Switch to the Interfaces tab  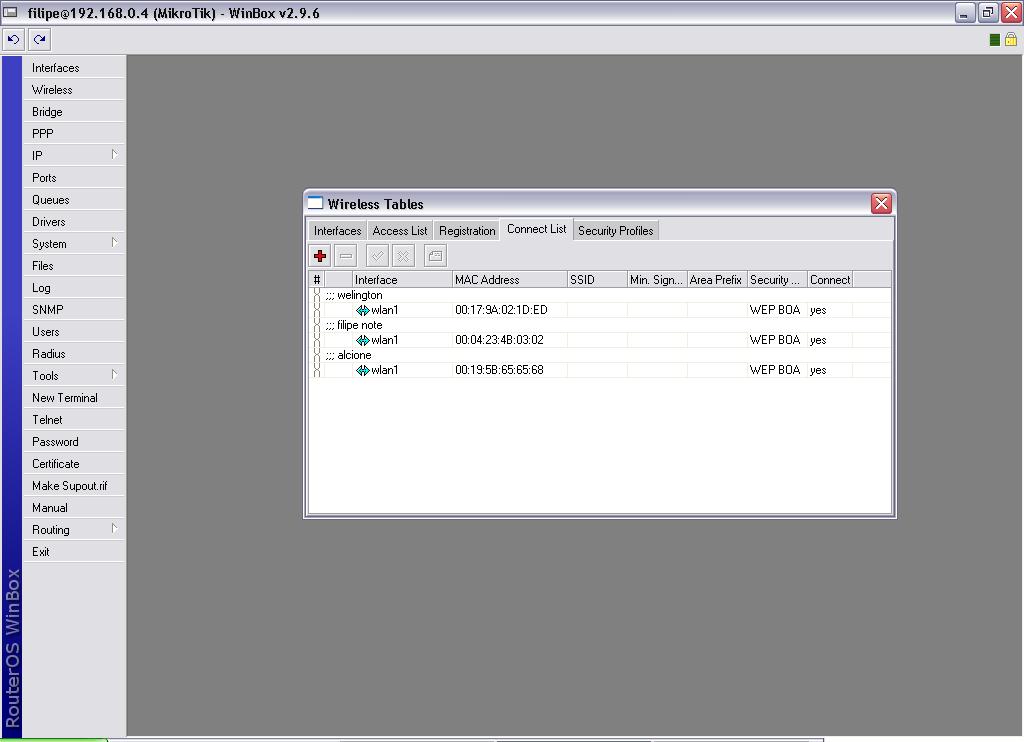(x=338, y=231)
